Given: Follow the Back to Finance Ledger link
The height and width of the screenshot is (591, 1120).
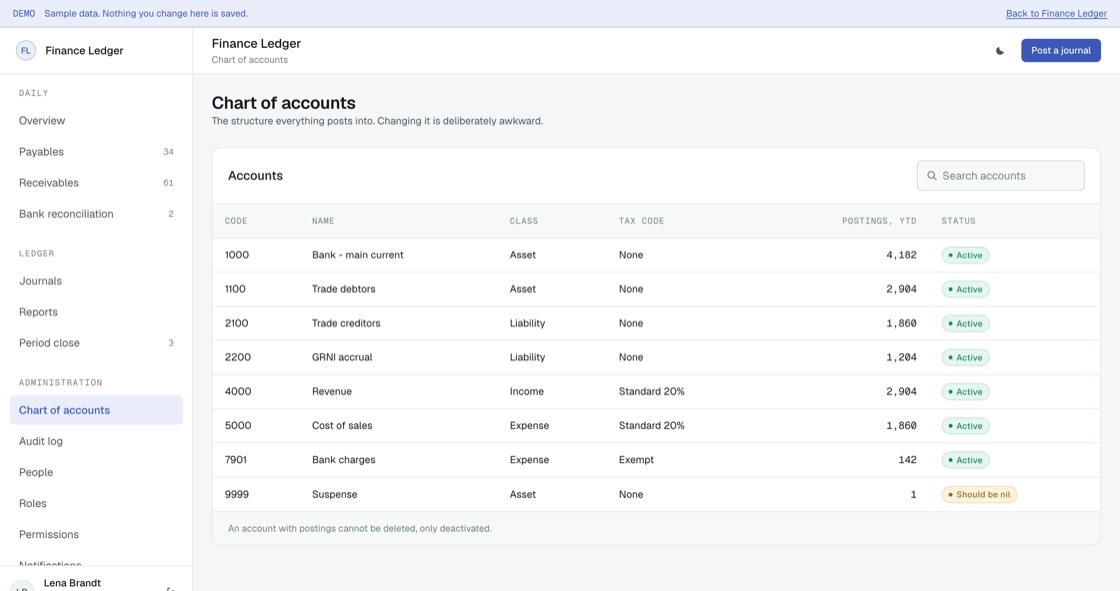Looking at the screenshot, I should tap(1056, 14).
